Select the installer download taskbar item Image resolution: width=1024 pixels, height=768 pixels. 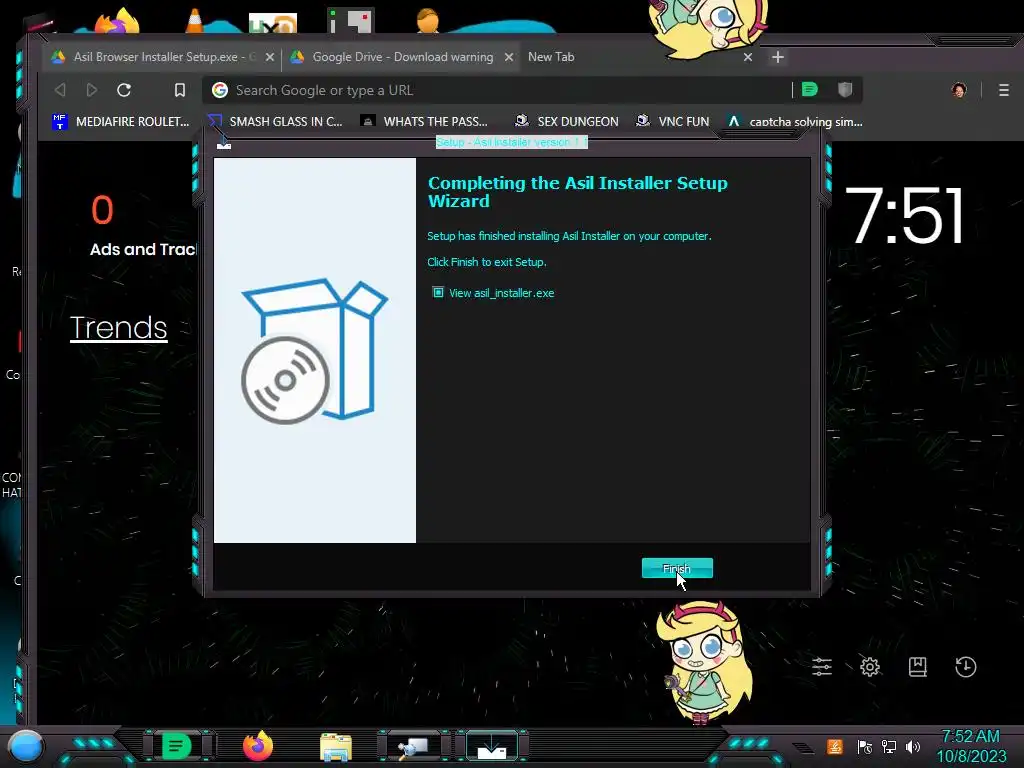coord(492,746)
